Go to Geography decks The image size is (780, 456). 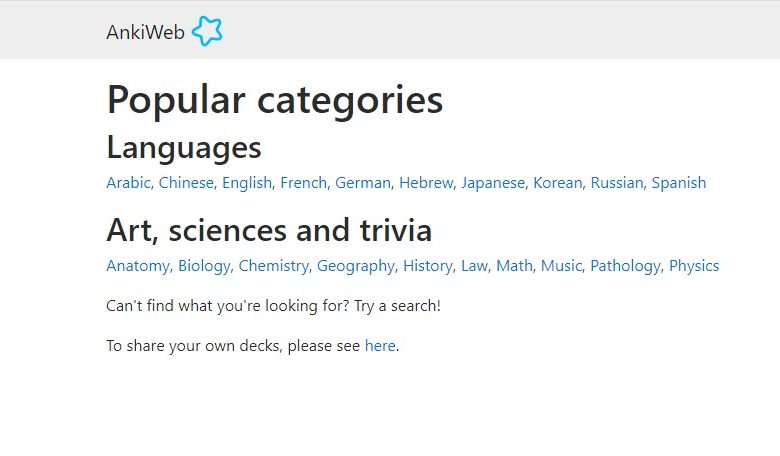pyautogui.click(x=356, y=266)
